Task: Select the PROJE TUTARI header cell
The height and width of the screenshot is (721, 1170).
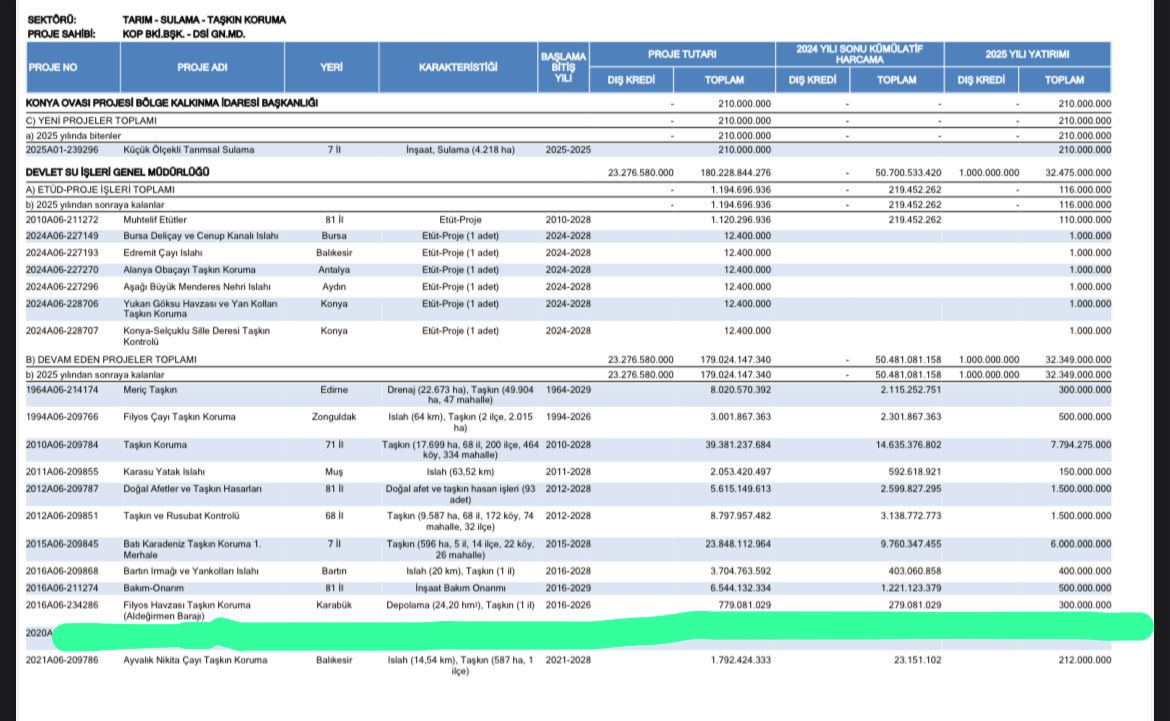Action: (681, 54)
